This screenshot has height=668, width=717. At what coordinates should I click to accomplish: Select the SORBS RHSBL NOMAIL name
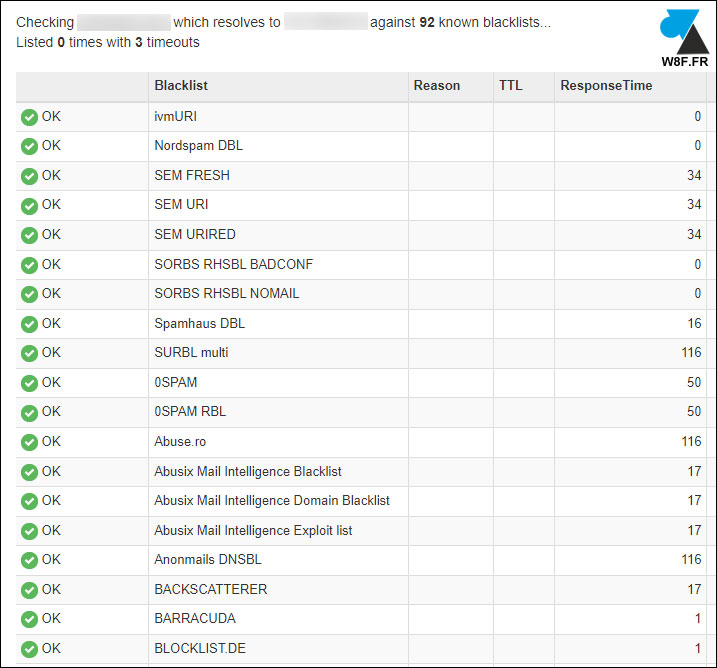(227, 293)
